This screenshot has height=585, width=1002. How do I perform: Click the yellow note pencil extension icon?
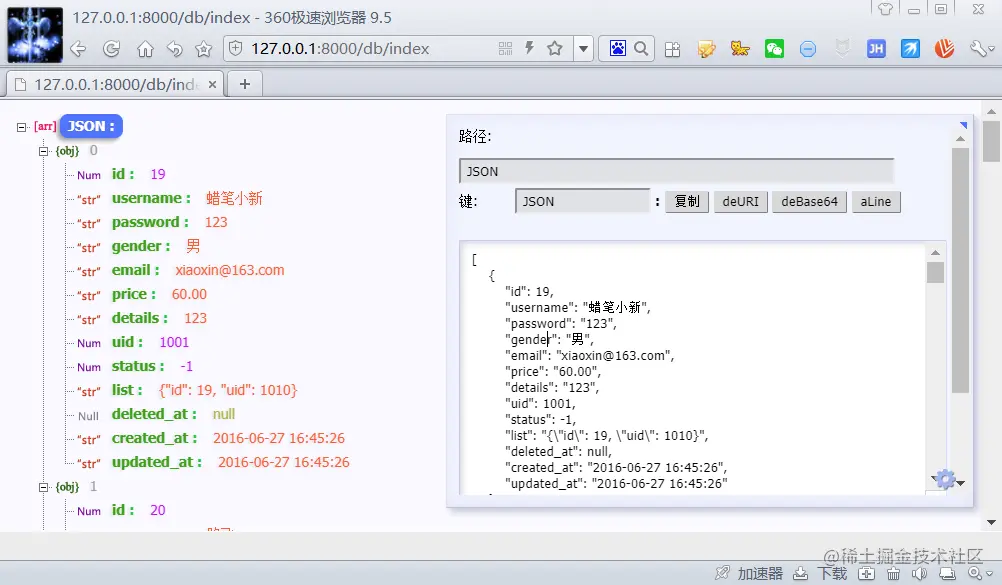point(706,49)
